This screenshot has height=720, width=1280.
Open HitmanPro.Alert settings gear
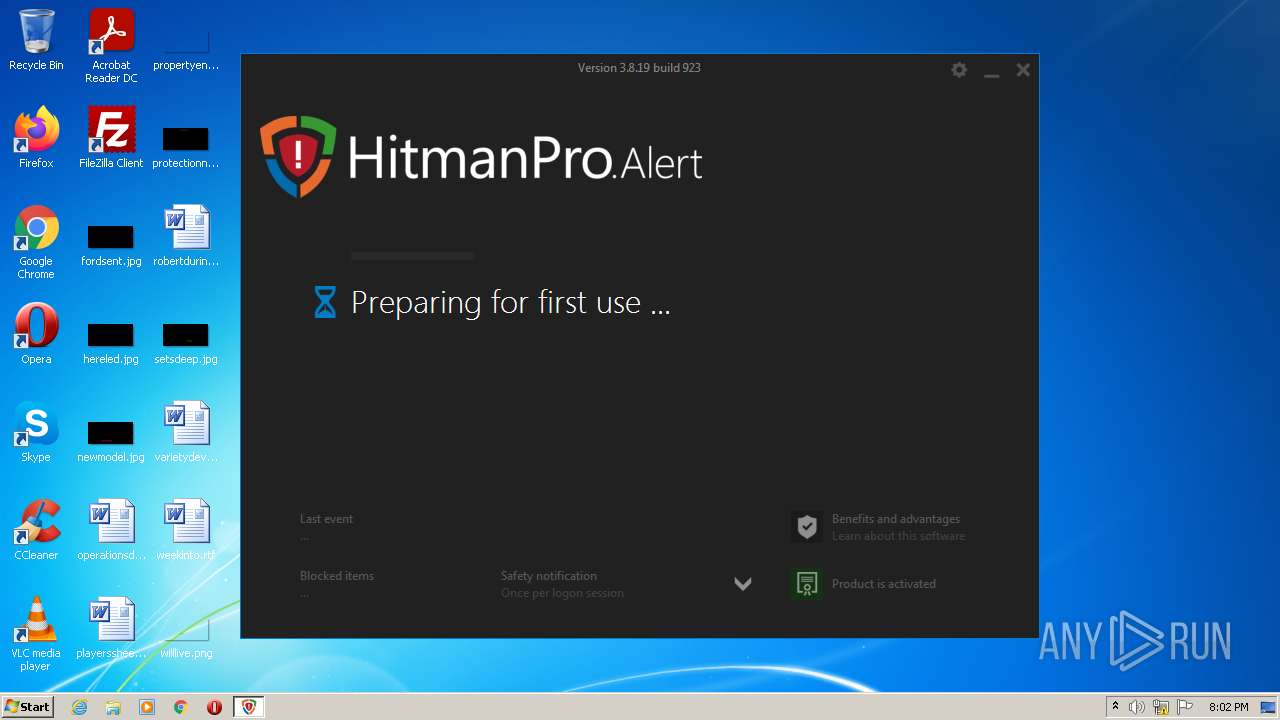pos(959,70)
